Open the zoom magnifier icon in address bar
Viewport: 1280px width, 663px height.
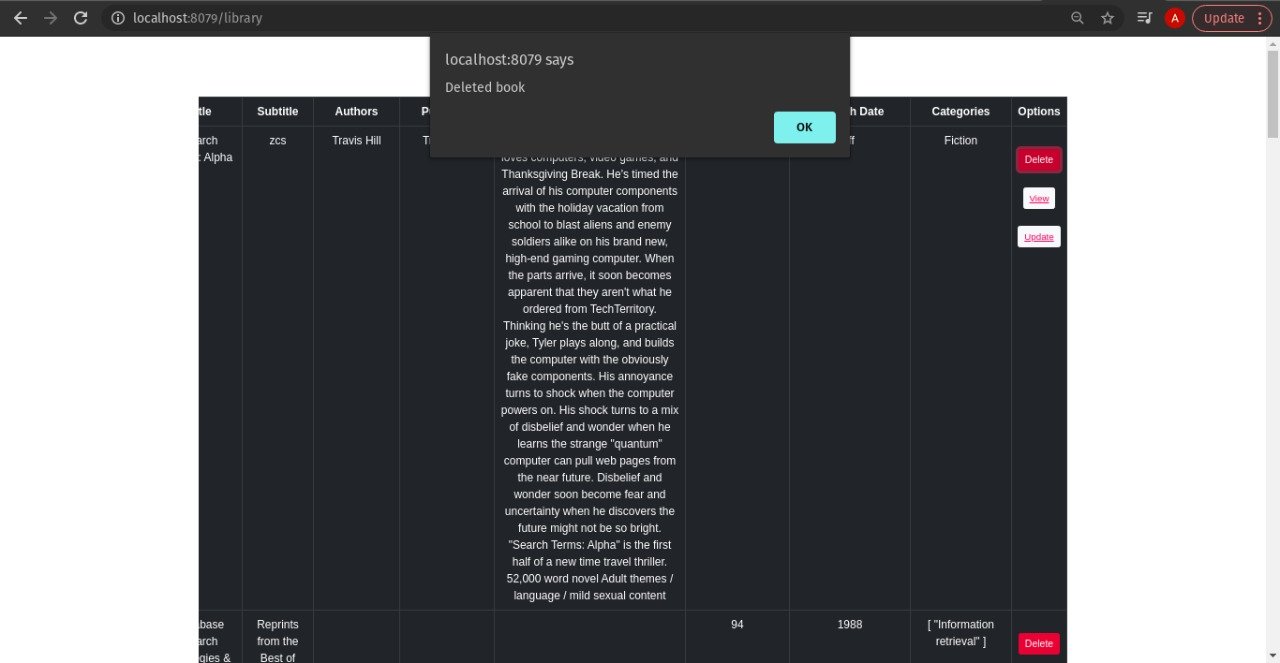[1077, 18]
